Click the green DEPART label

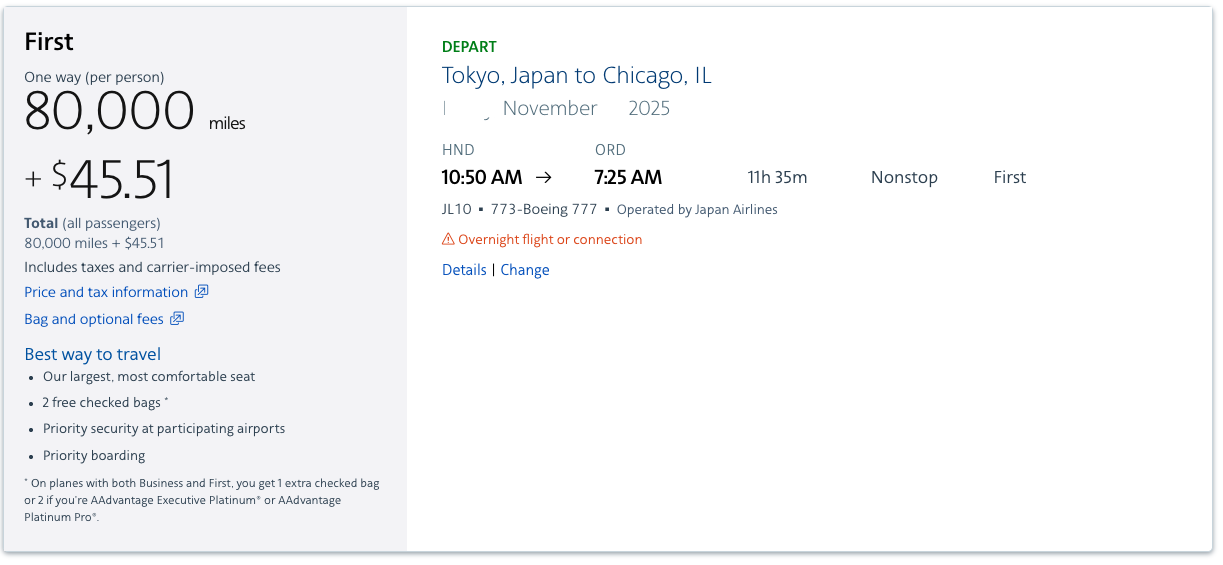[x=469, y=47]
